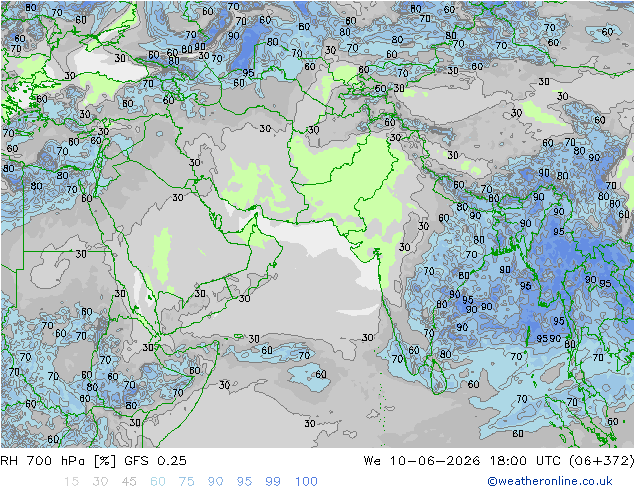Click the dark blue legend value 100
Image resolution: width=634 pixels, height=490 pixels.
pyautogui.click(x=306, y=481)
